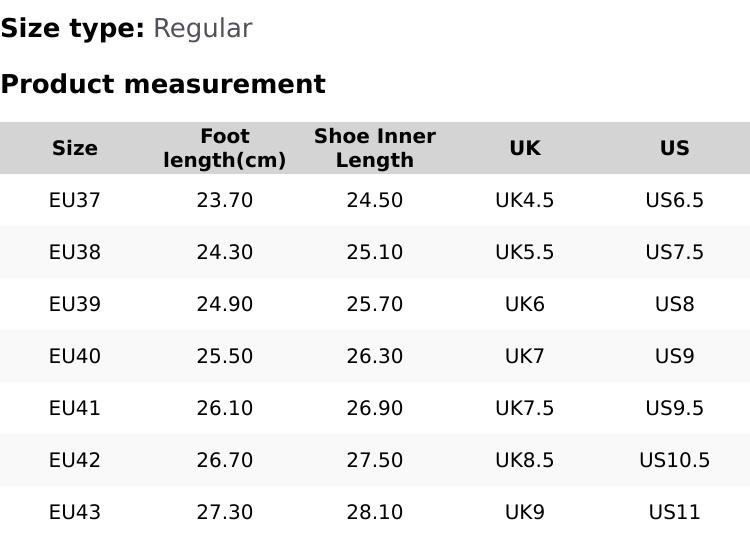This screenshot has height=538, width=750.
Task: Click the UK4.5 cell
Action: click(x=525, y=200)
